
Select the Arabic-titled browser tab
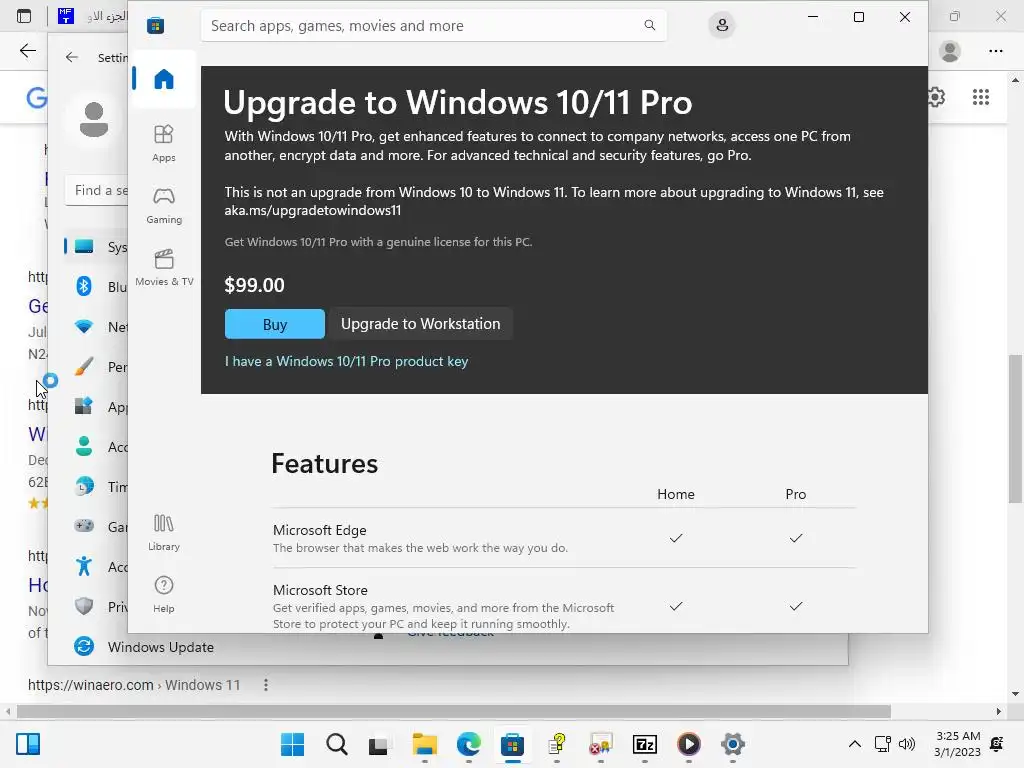pyautogui.click(x=93, y=16)
